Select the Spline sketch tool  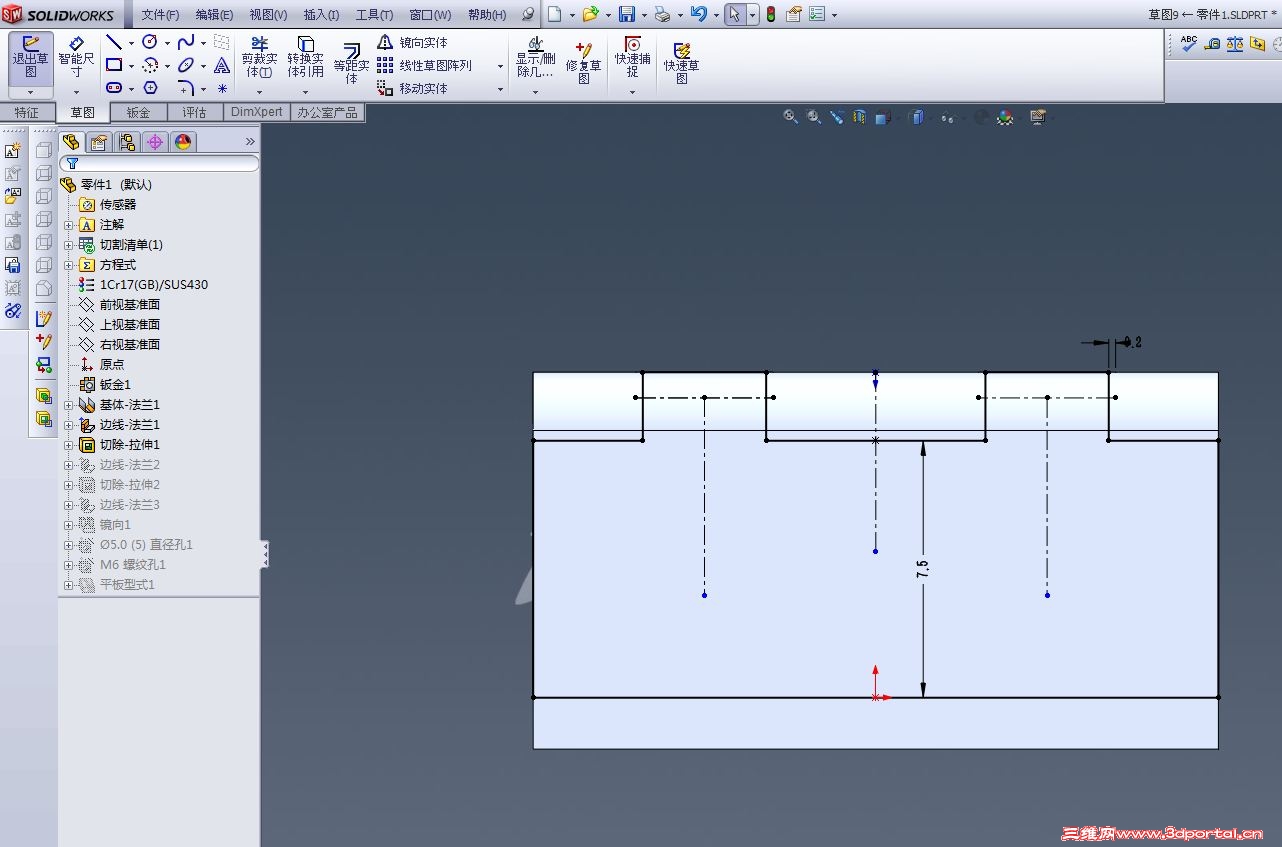185,43
